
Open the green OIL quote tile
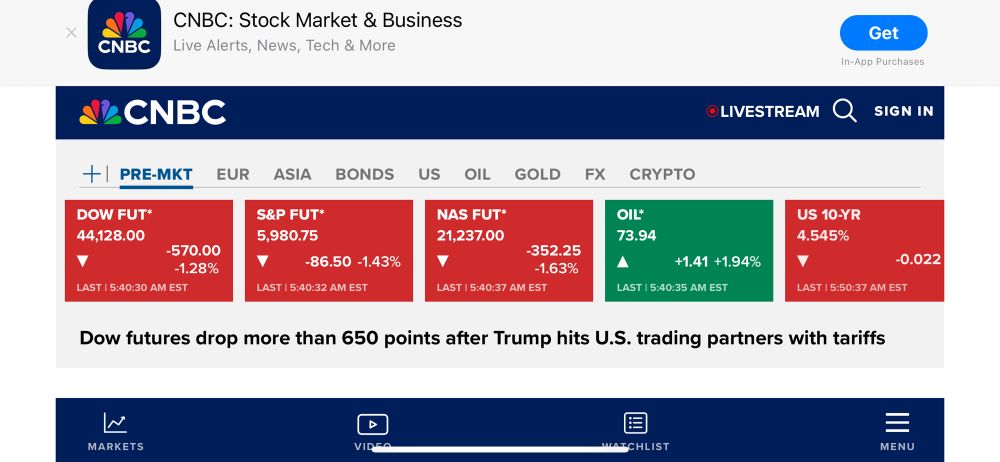tap(689, 251)
